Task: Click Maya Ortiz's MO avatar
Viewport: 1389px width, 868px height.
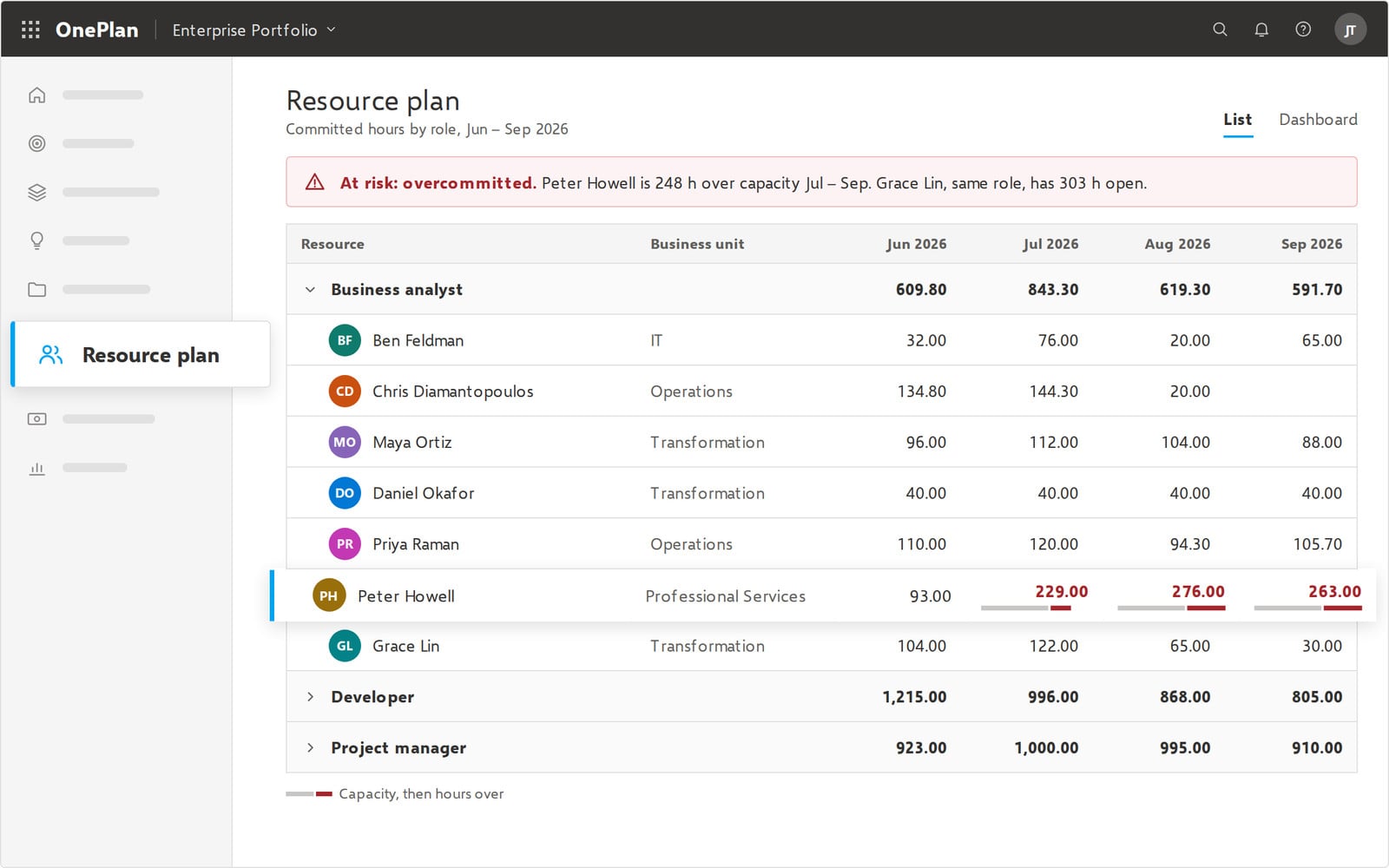Action: [345, 442]
